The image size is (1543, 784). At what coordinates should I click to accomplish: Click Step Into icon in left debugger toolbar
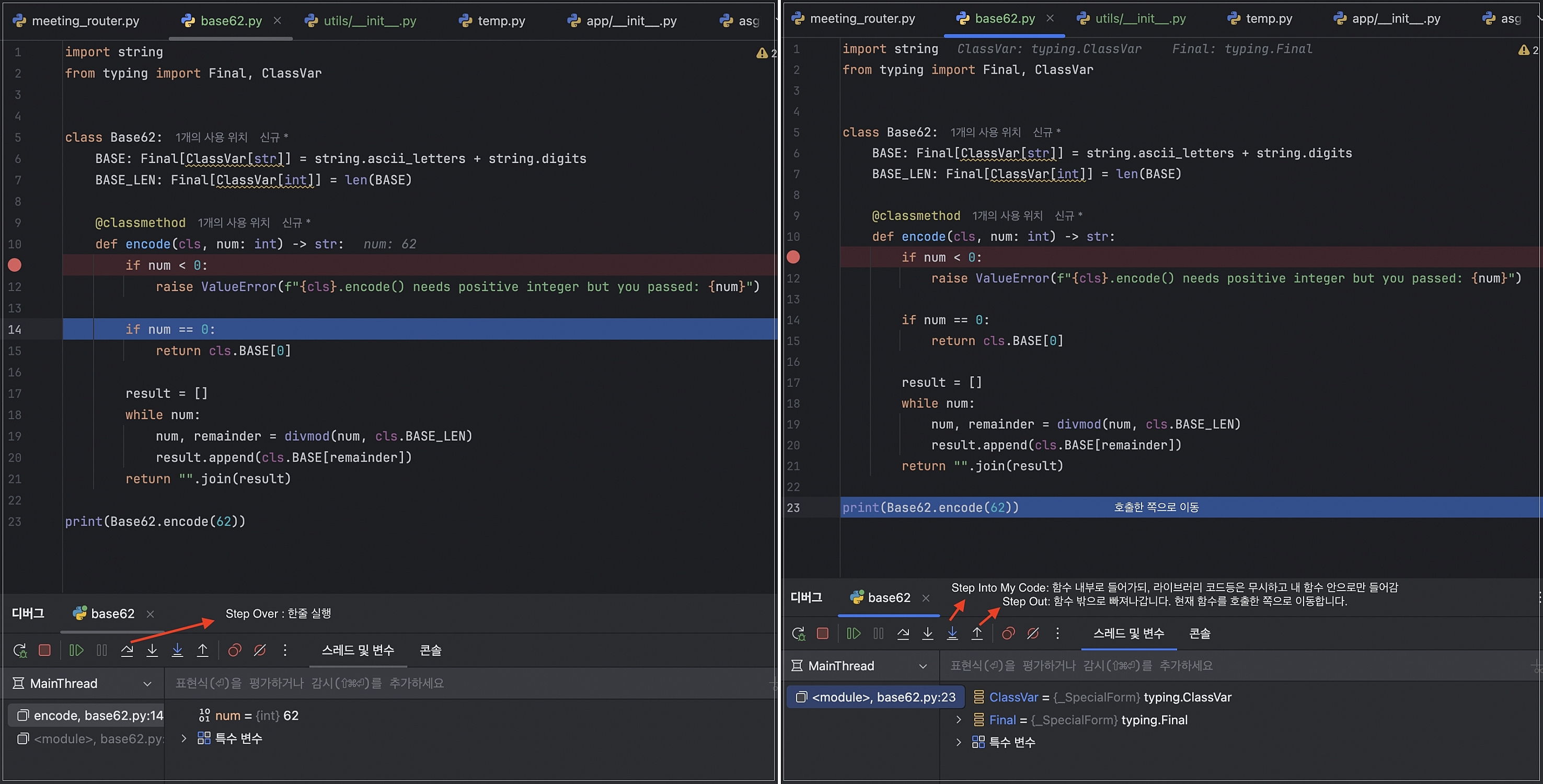[x=152, y=650]
